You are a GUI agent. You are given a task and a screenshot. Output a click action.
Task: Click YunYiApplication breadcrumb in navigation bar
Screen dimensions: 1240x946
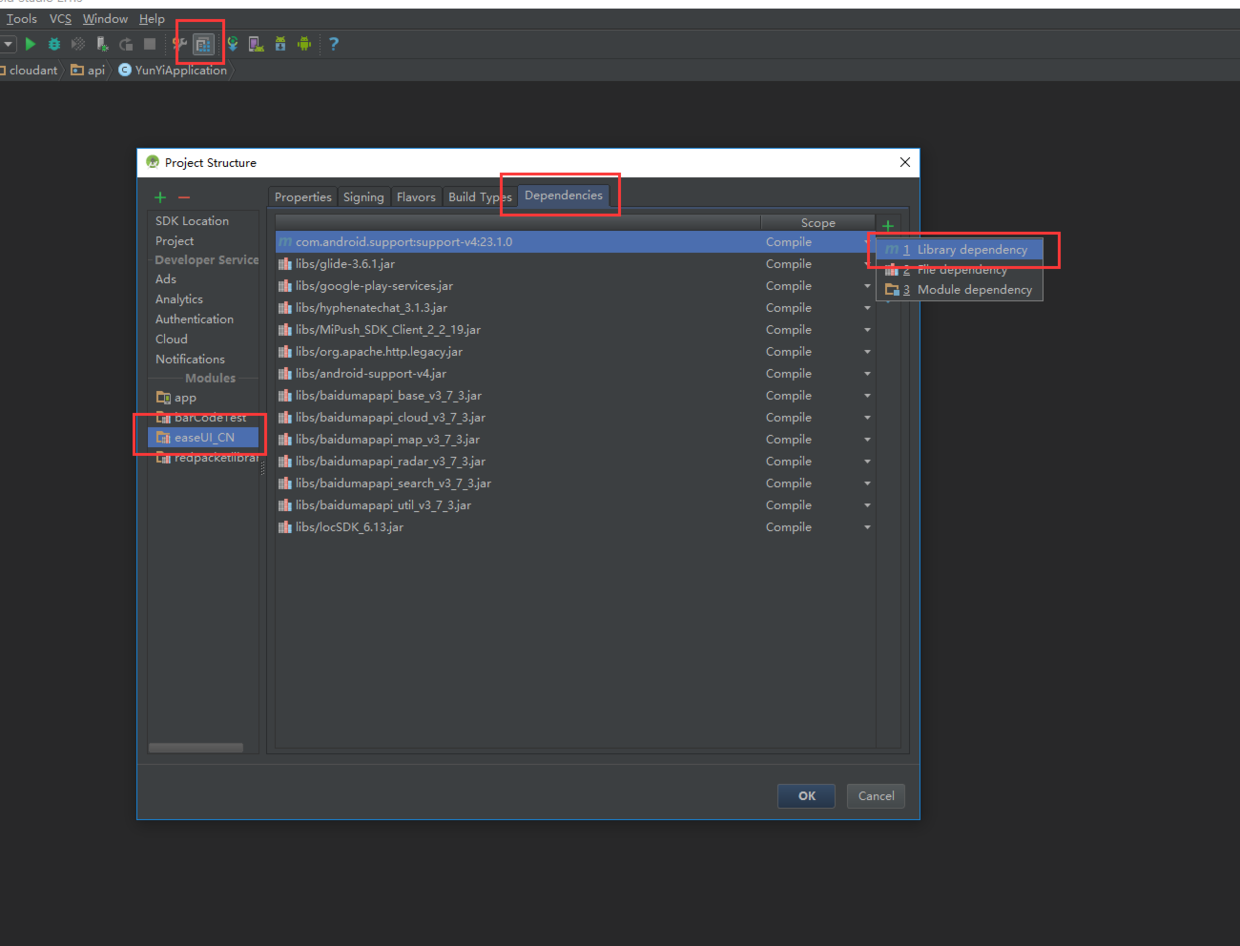coord(173,70)
